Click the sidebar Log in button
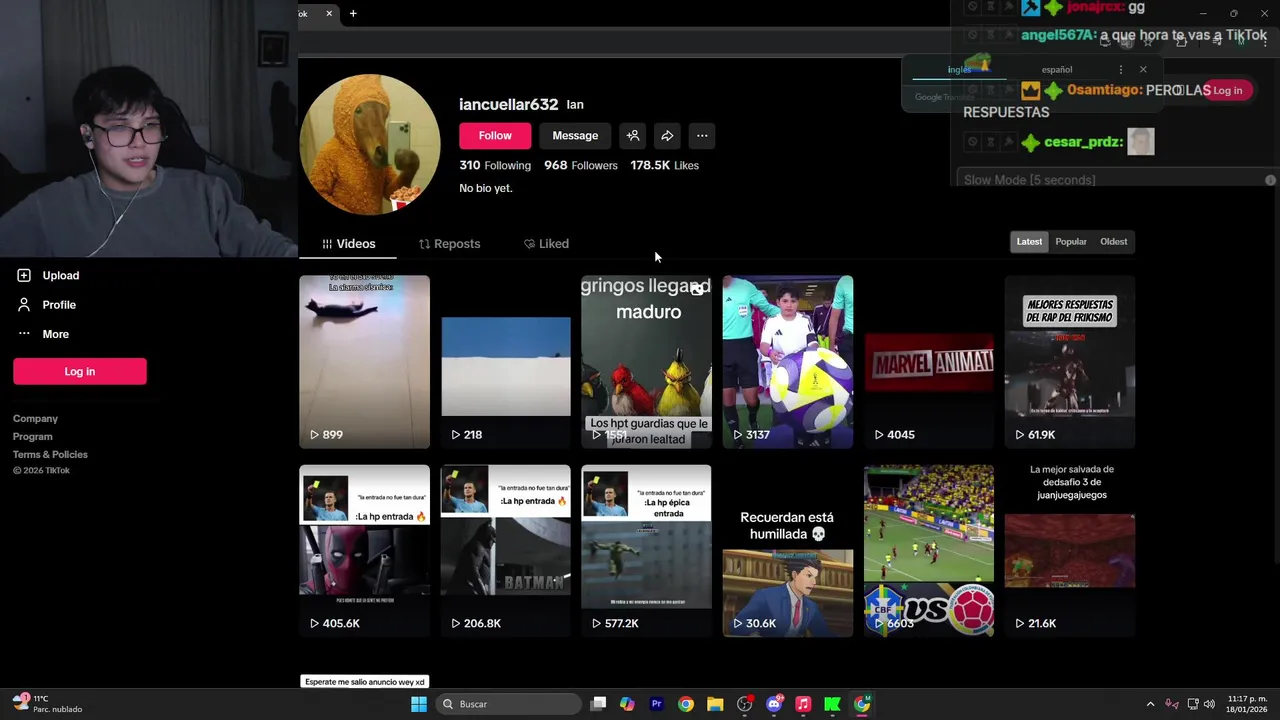This screenshot has height=720, width=1280. point(80,371)
